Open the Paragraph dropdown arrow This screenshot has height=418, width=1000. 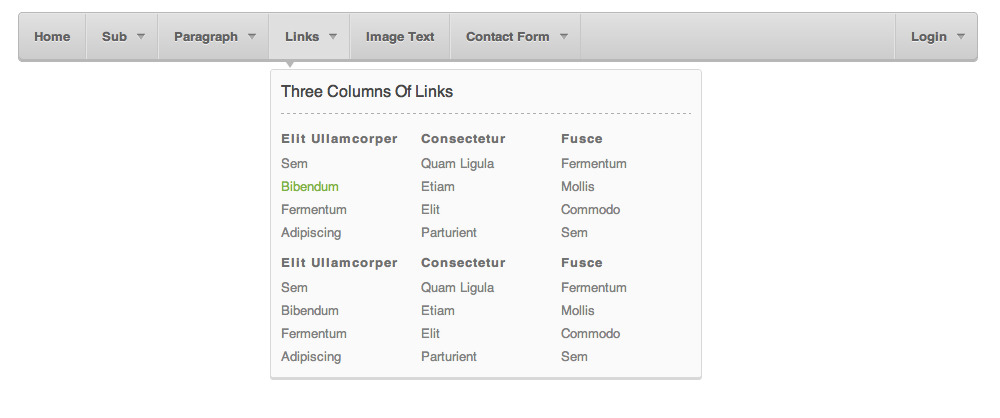coord(252,36)
